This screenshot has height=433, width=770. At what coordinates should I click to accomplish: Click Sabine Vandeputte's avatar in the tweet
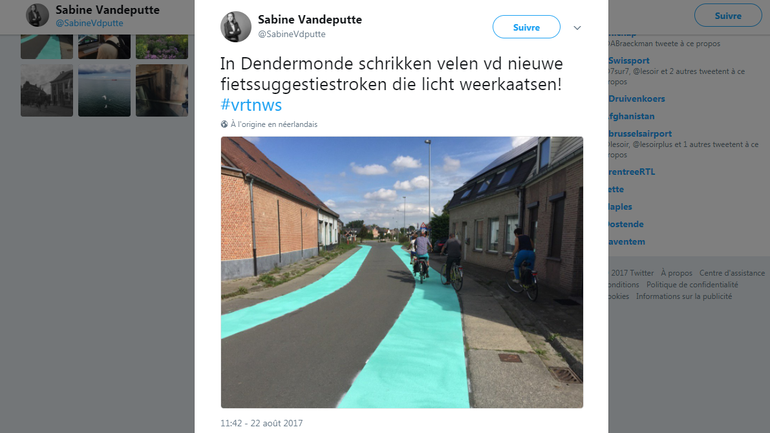tap(236, 27)
